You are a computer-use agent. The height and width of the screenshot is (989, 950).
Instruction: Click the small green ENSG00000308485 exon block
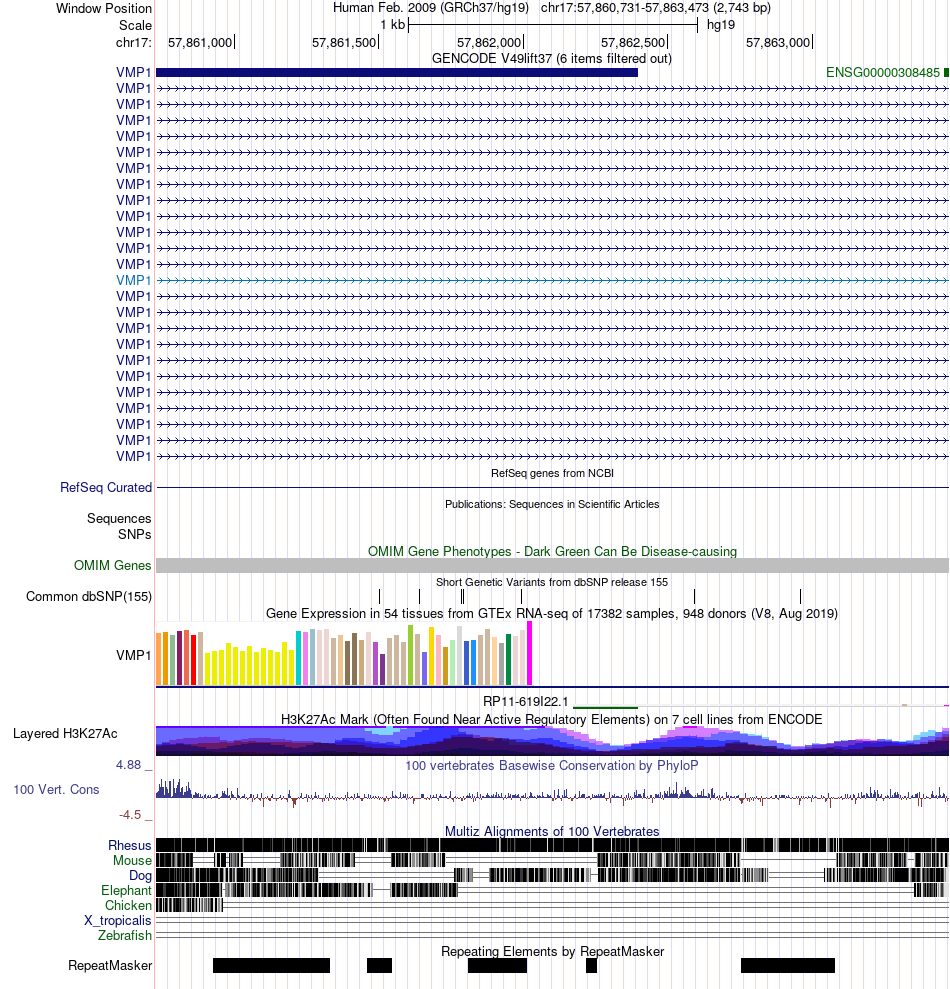coord(946,73)
